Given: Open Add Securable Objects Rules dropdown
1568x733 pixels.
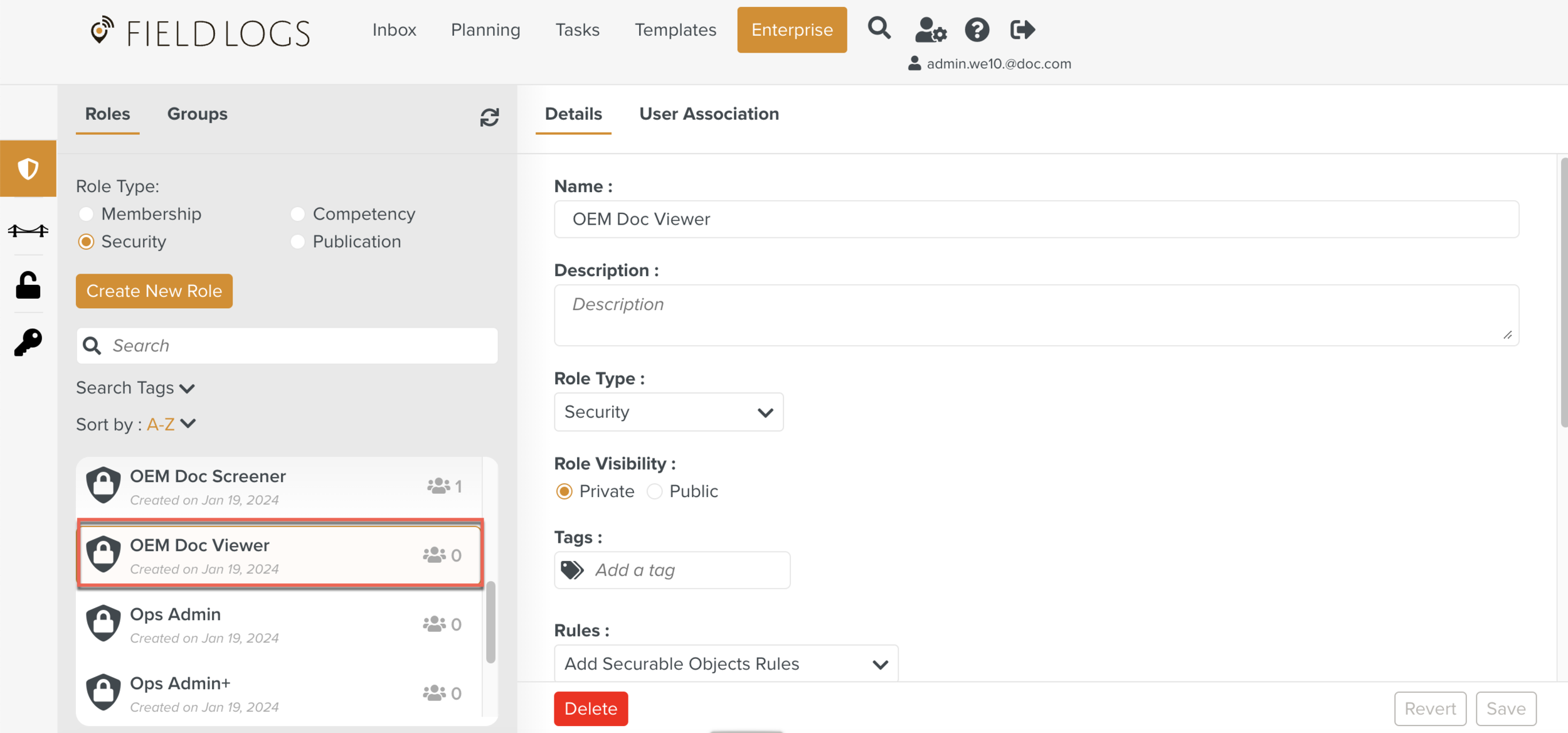Looking at the screenshot, I should tap(726, 664).
